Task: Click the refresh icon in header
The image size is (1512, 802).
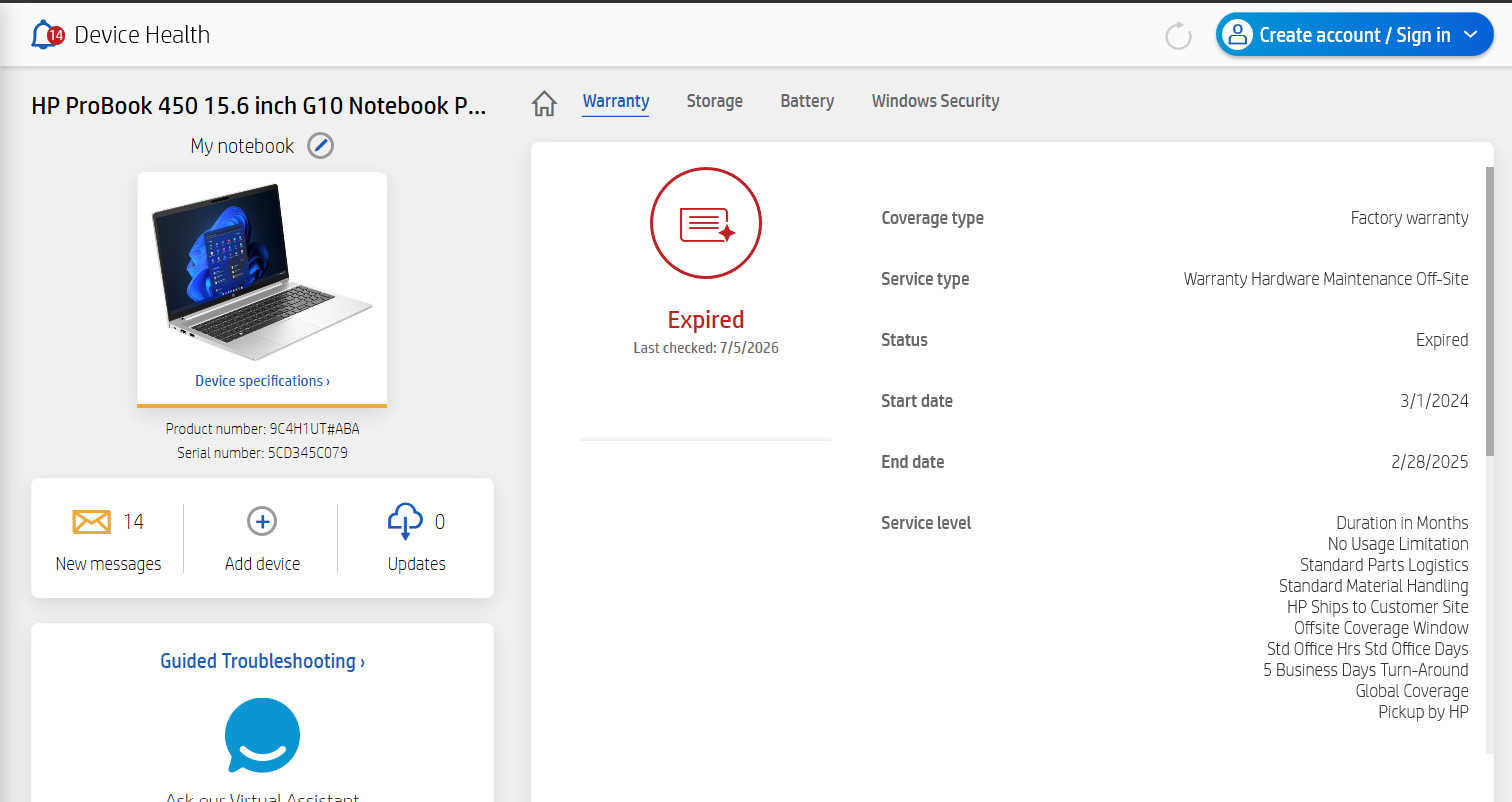Action: [x=1179, y=36]
